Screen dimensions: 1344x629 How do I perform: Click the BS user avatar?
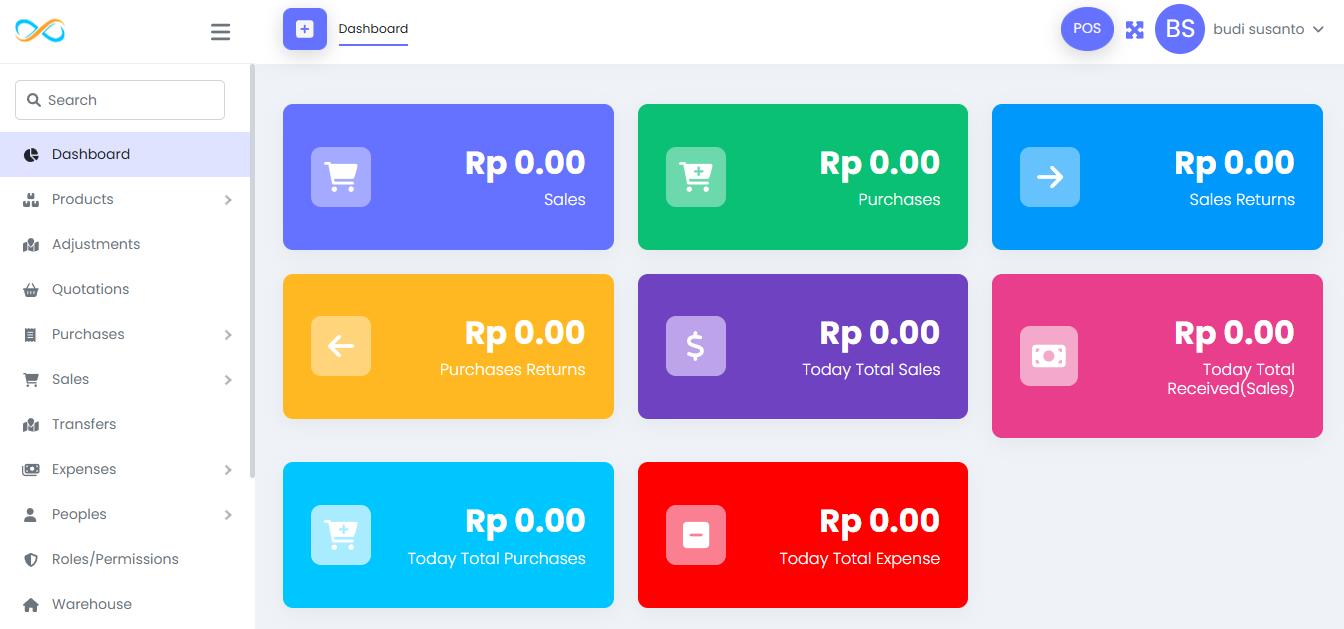pyautogui.click(x=1180, y=29)
